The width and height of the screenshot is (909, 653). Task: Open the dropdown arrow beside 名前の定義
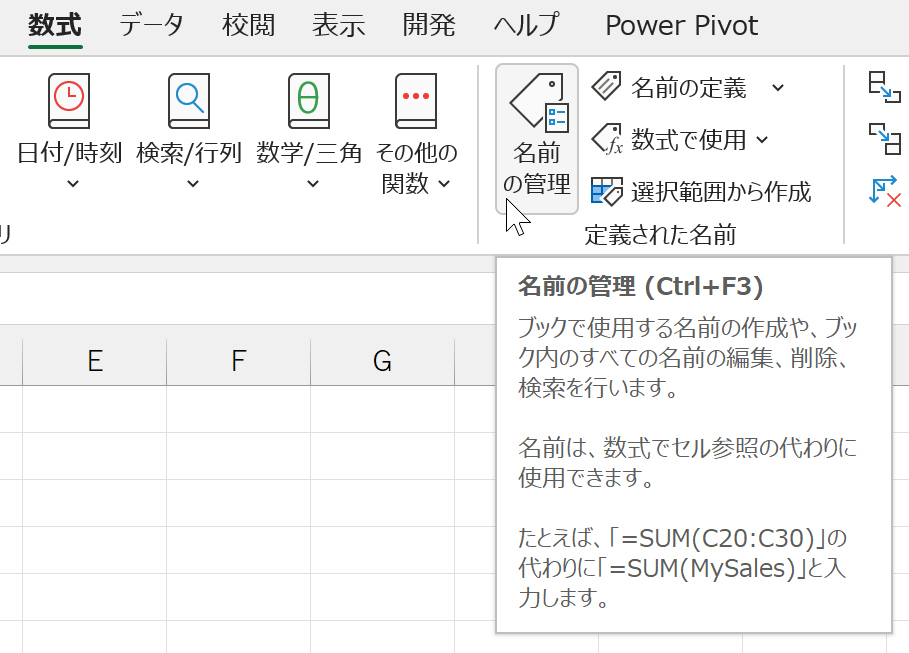click(x=778, y=88)
